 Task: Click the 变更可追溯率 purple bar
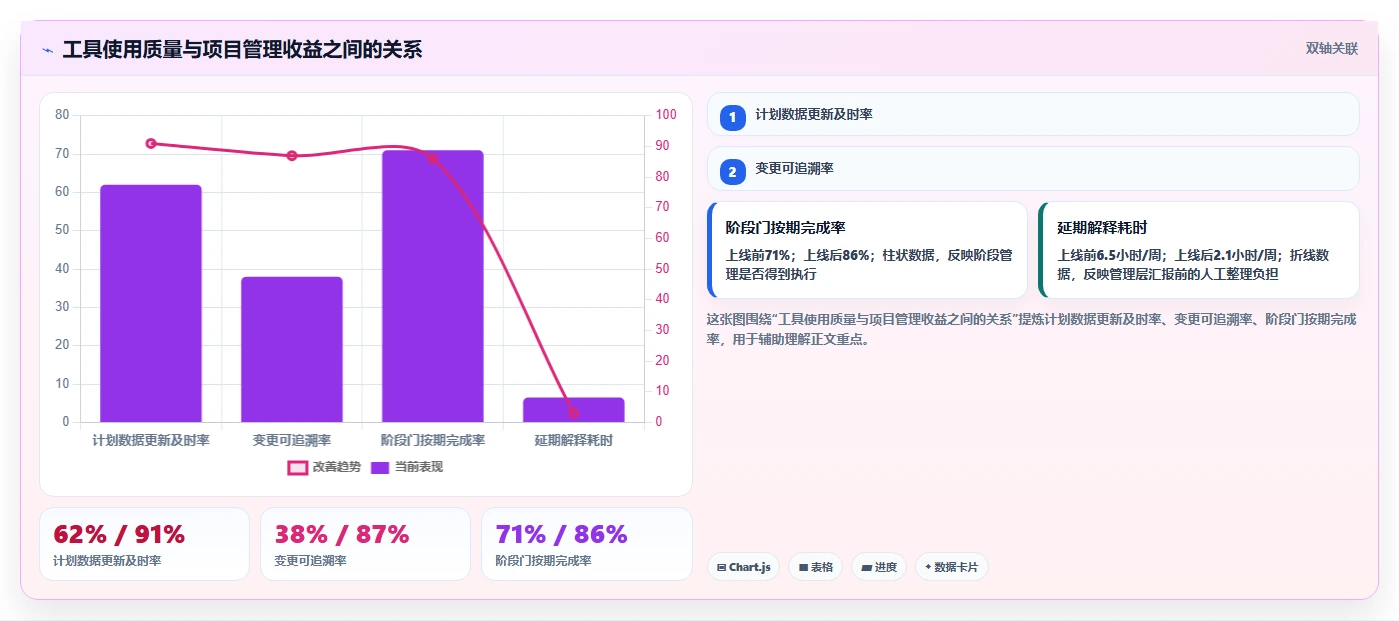pyautogui.click(x=292, y=349)
